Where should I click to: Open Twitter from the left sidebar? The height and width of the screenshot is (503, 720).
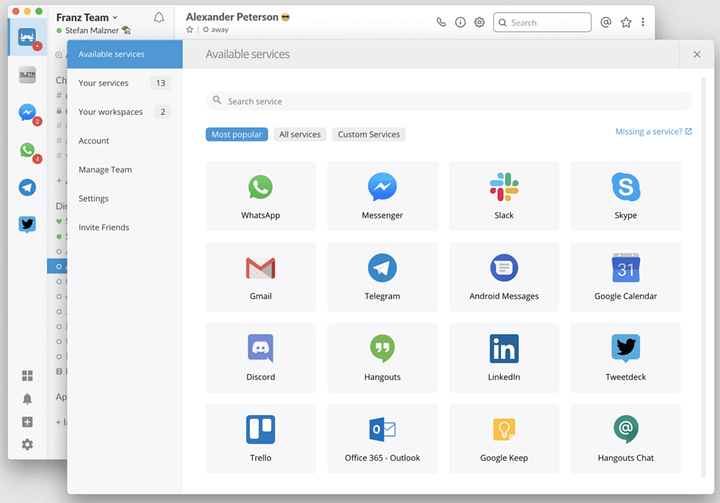27,225
